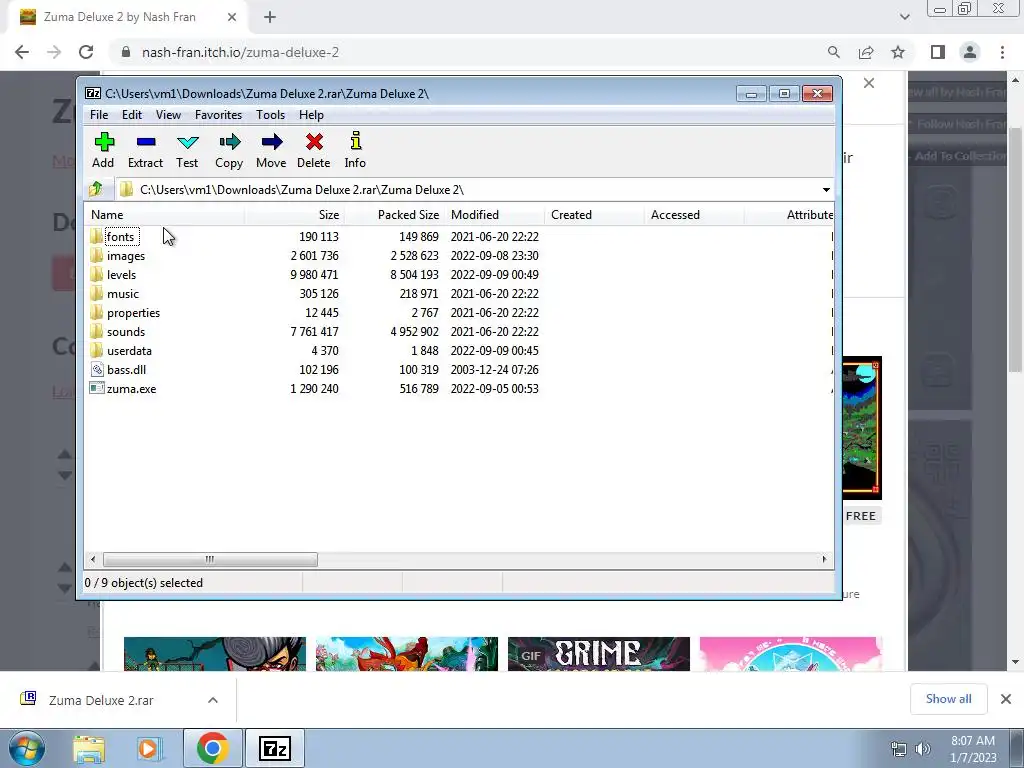Screen dimensions: 1024x768
Task: Close the Chrome downloads bar
Action: tap(1006, 699)
